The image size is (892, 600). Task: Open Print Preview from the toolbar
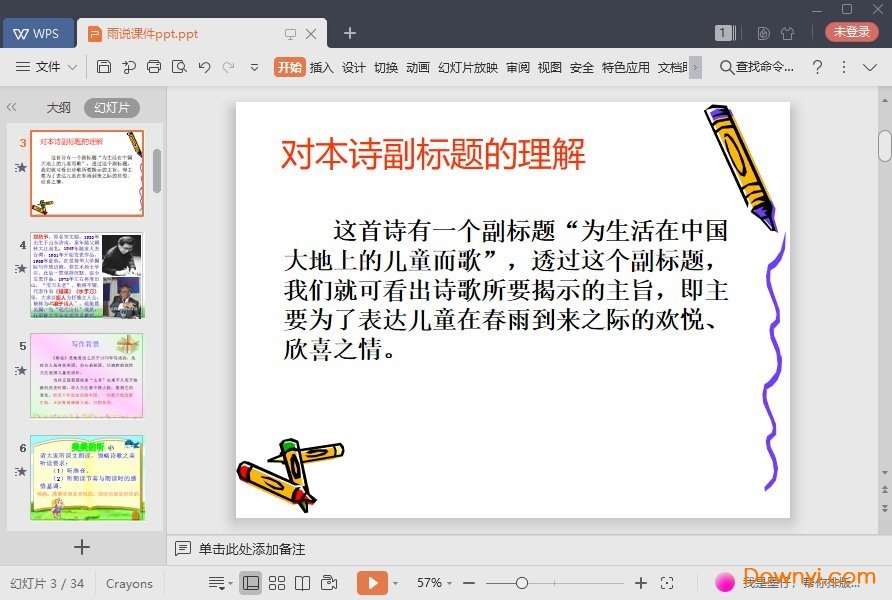pyautogui.click(x=179, y=67)
